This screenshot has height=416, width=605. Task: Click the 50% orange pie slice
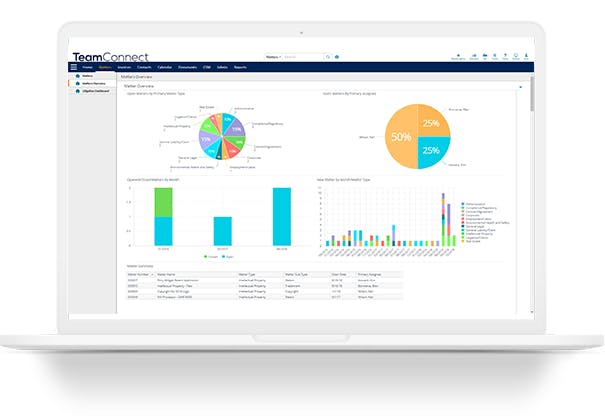point(401,137)
